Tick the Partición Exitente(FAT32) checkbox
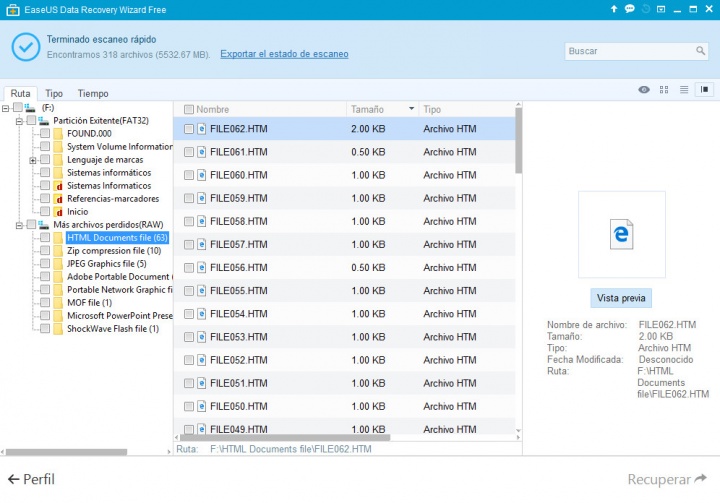 tap(31, 120)
